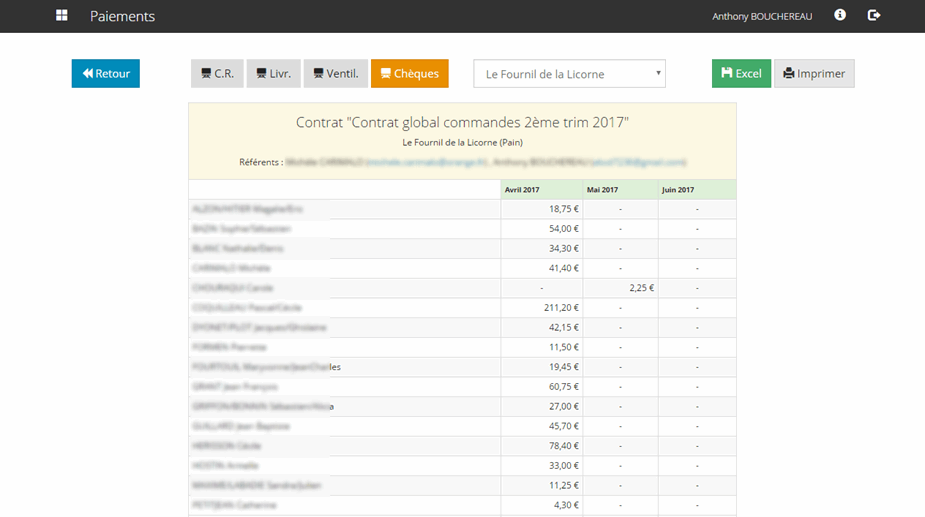
Task: Click the Mai 2017 column header
Action: pos(603,190)
